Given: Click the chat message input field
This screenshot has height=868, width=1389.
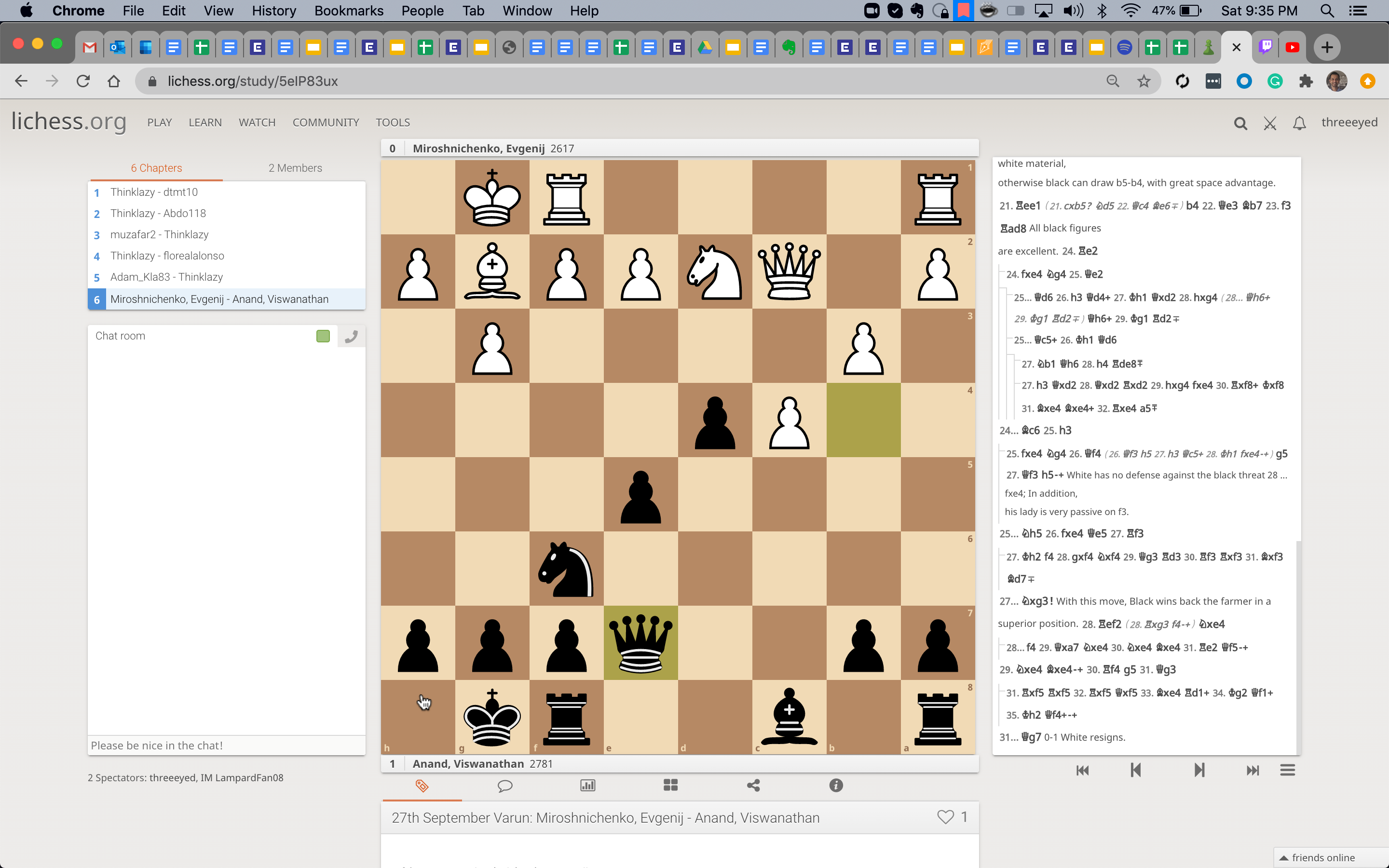Looking at the screenshot, I should [226, 745].
